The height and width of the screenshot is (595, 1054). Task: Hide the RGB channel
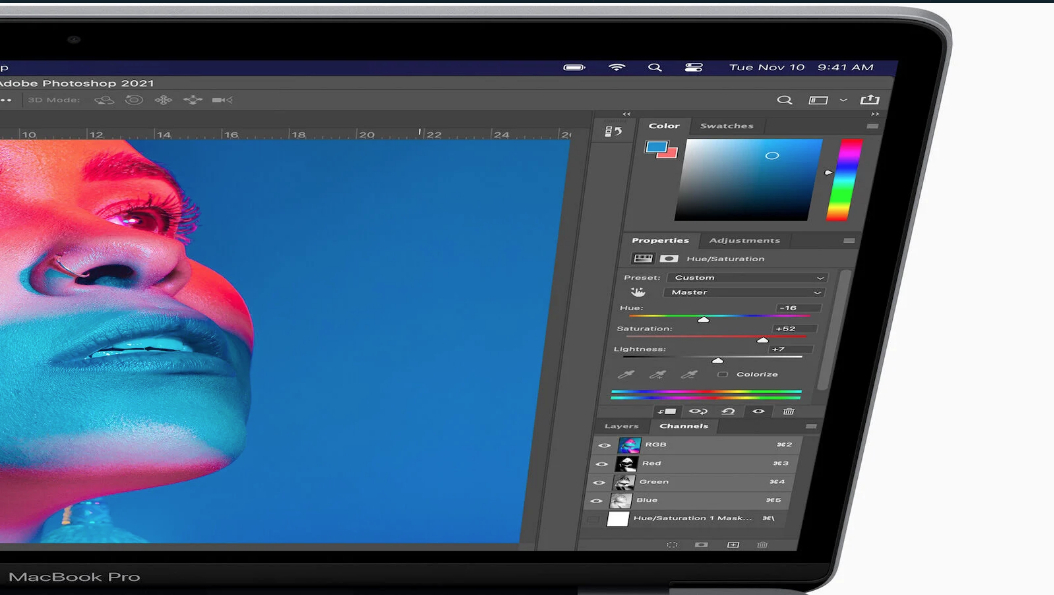pos(604,445)
